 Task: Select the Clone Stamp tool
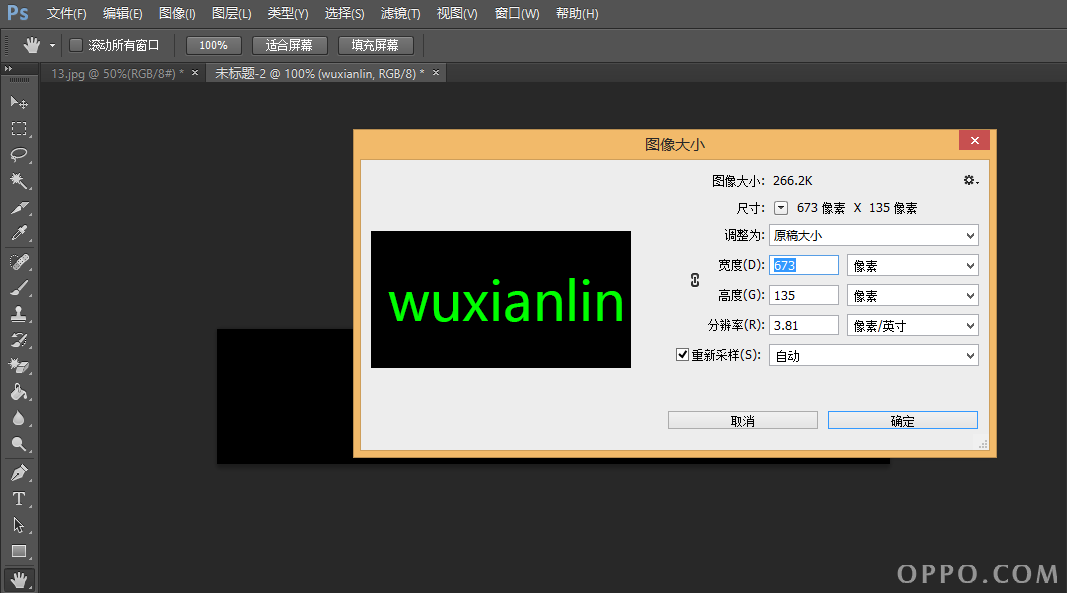tap(19, 314)
